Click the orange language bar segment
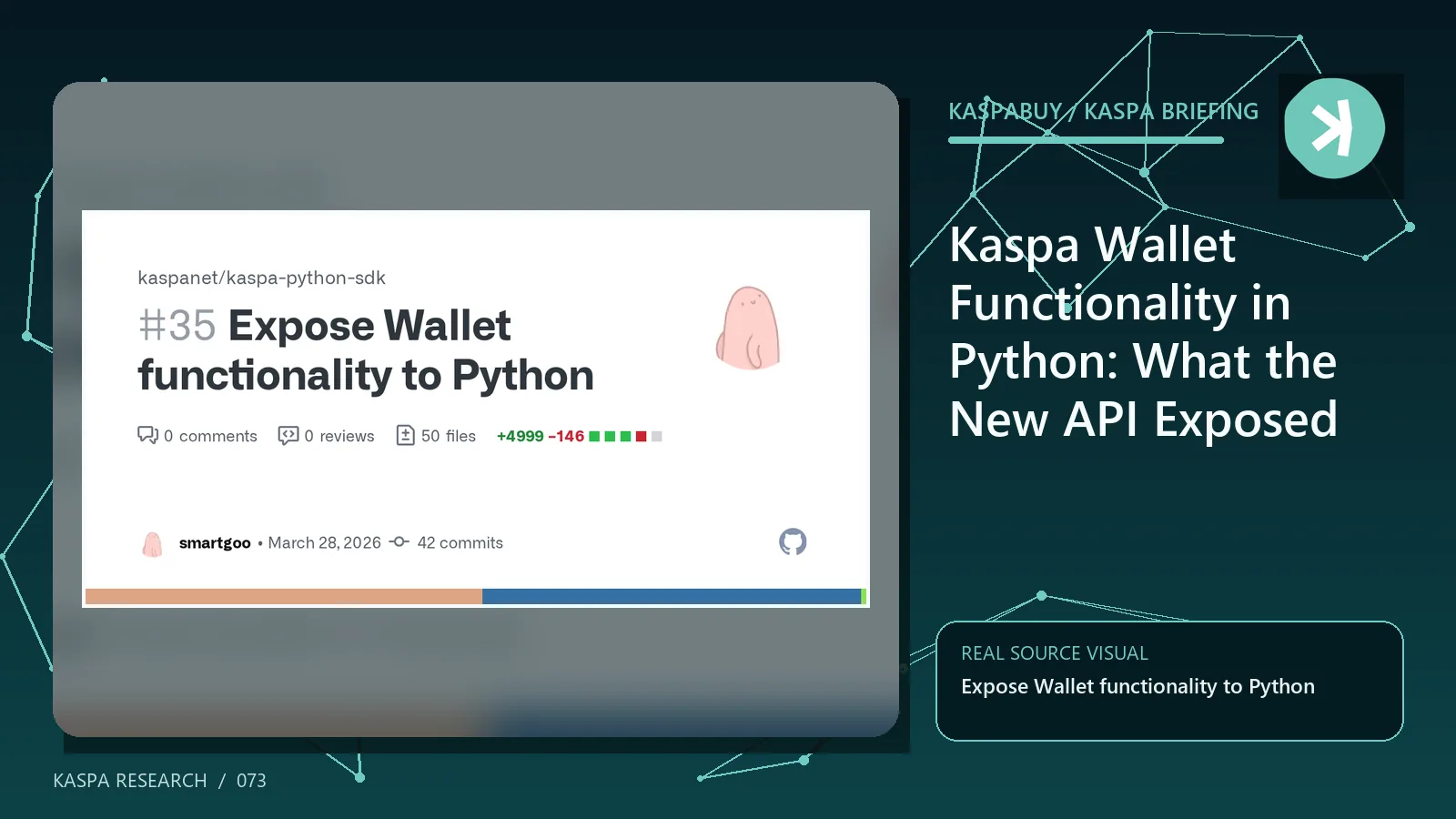 (284, 597)
